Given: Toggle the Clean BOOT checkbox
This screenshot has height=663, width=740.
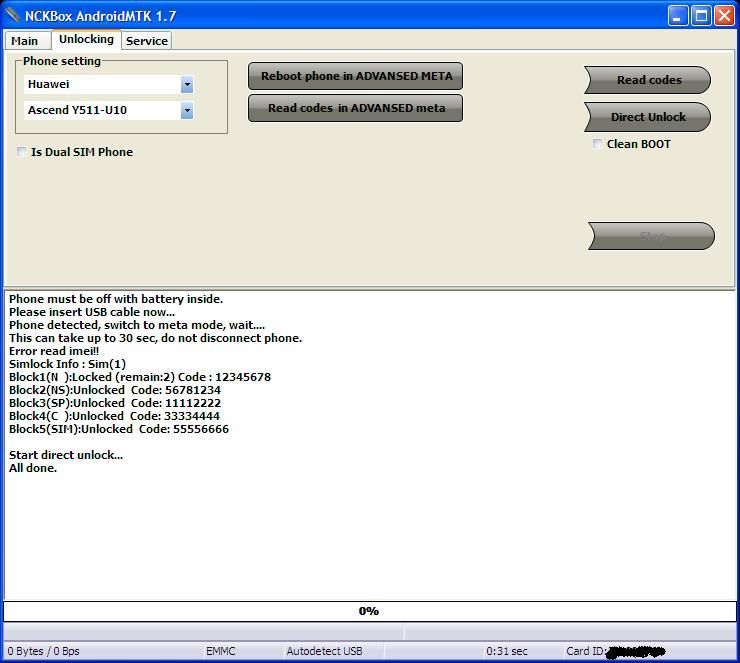Looking at the screenshot, I should [598, 144].
